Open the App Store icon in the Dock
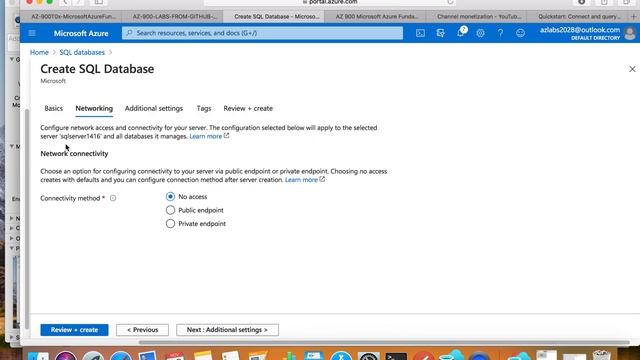This screenshot has width=640, height=360. point(341,356)
